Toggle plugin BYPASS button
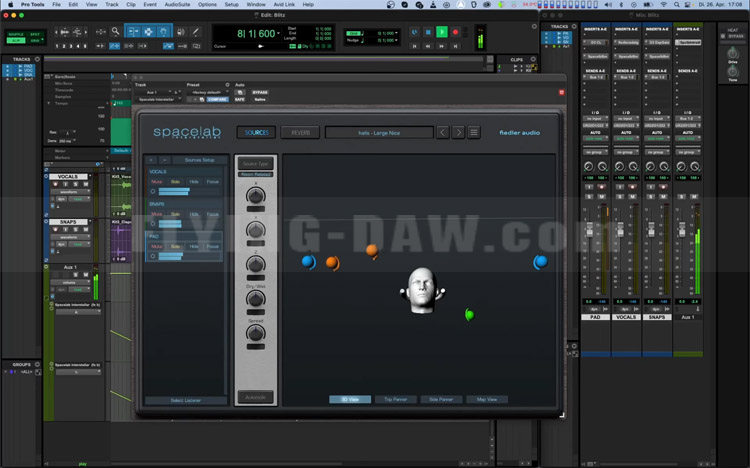This screenshot has width=750, height=468. [x=260, y=92]
